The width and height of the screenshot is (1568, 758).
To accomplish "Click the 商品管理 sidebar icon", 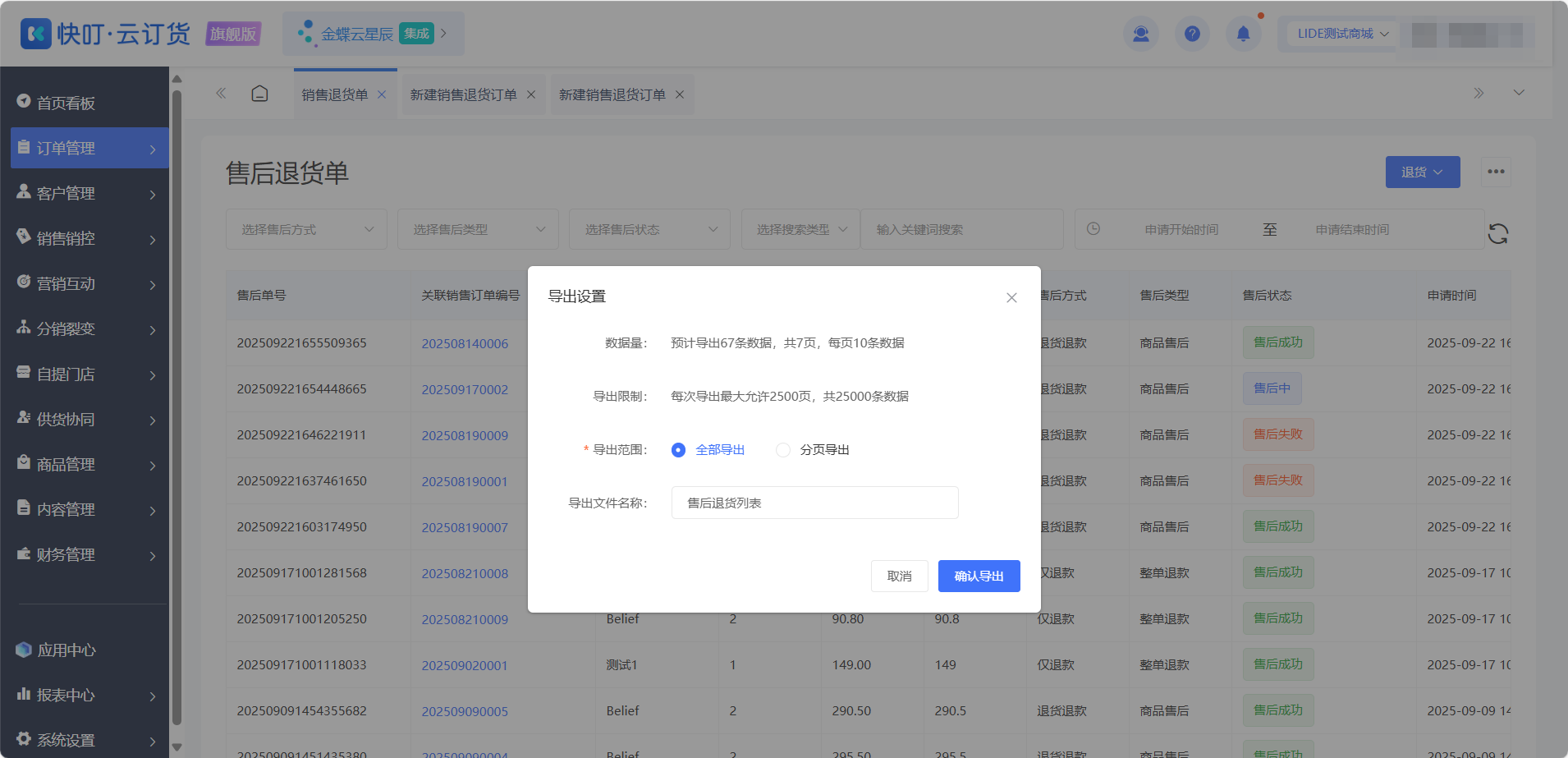I will (24, 462).
